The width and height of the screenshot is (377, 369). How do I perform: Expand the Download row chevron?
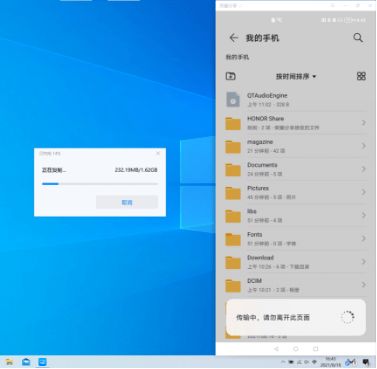(363, 262)
